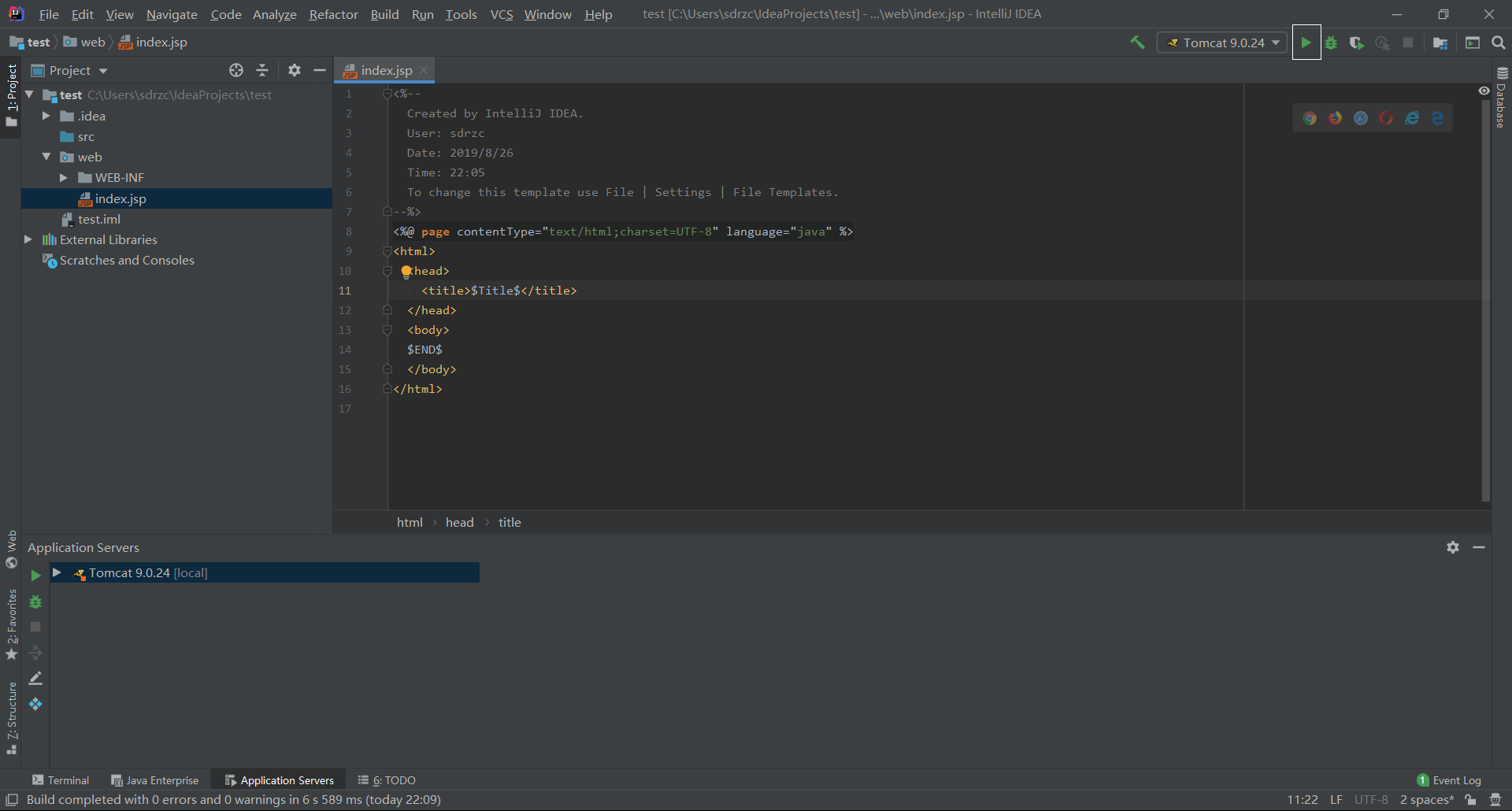Edit server configuration pencil icon

point(35,678)
